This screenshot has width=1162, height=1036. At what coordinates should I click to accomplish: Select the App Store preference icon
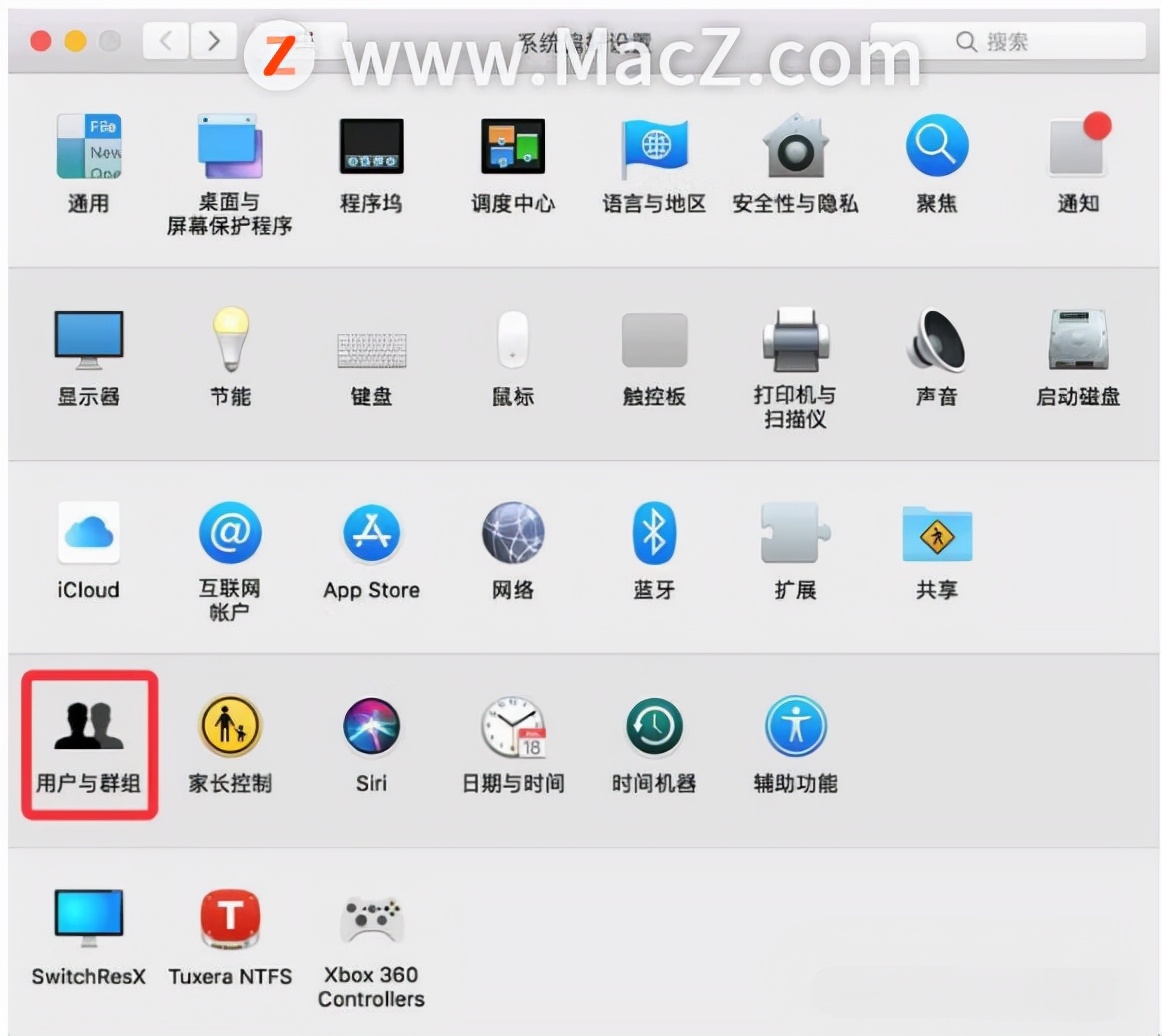371,532
